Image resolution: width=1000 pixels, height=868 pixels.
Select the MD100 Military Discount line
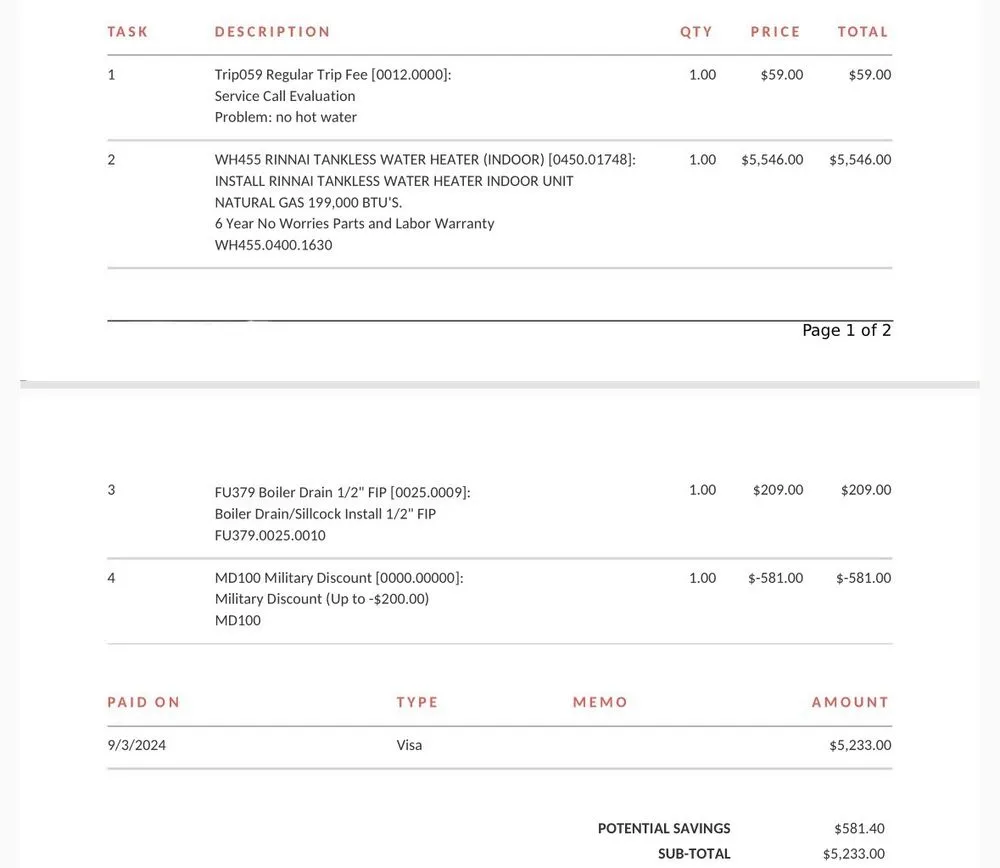click(x=339, y=578)
